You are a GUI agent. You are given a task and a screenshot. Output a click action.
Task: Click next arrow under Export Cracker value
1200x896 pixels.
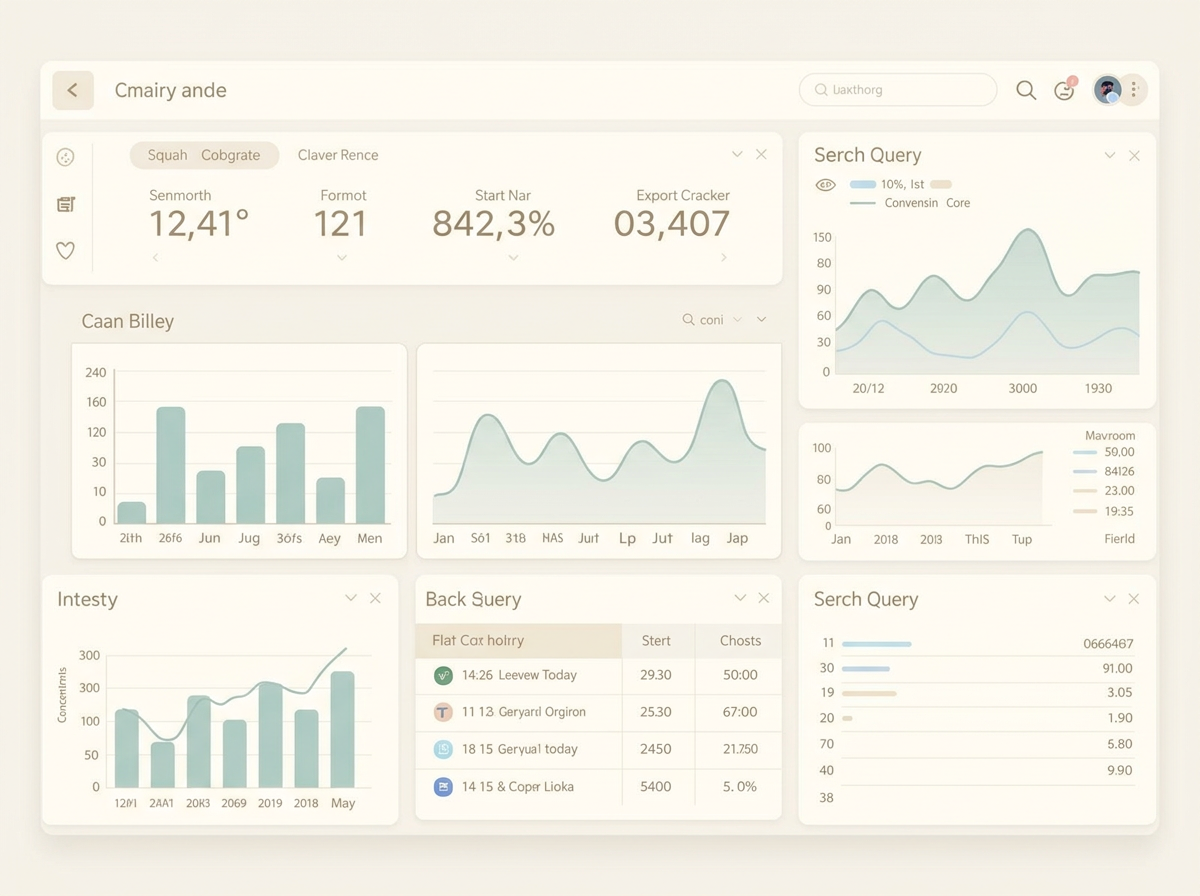(724, 258)
